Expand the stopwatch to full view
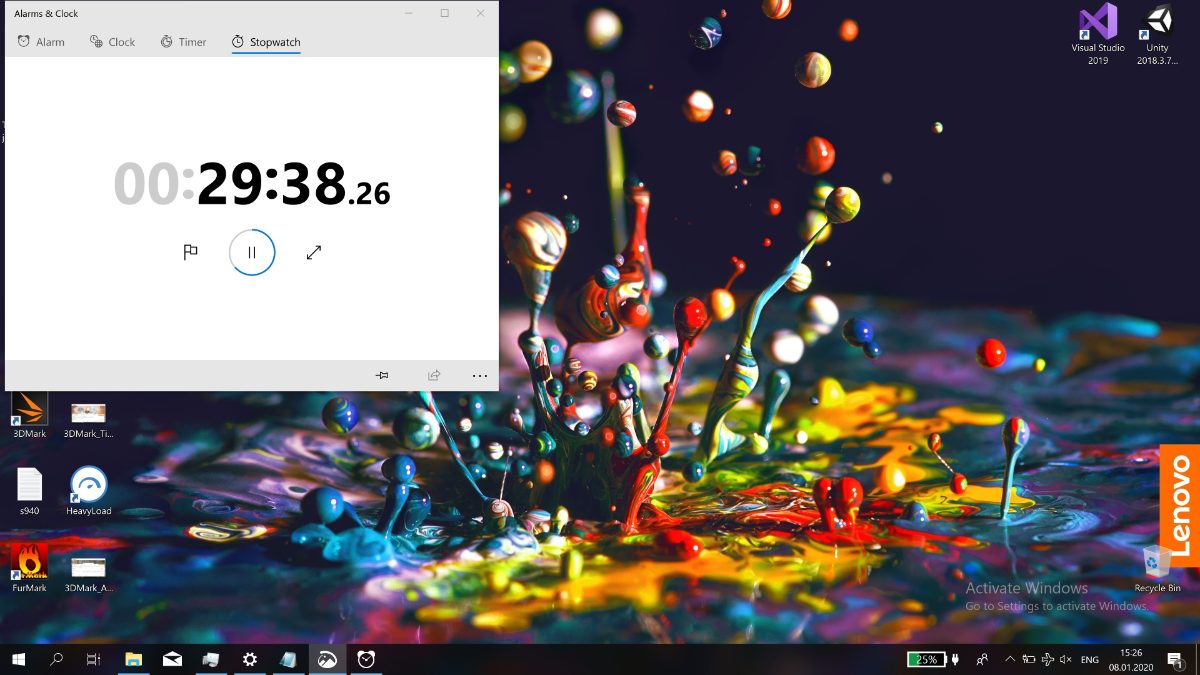Image resolution: width=1200 pixels, height=675 pixels. point(314,253)
